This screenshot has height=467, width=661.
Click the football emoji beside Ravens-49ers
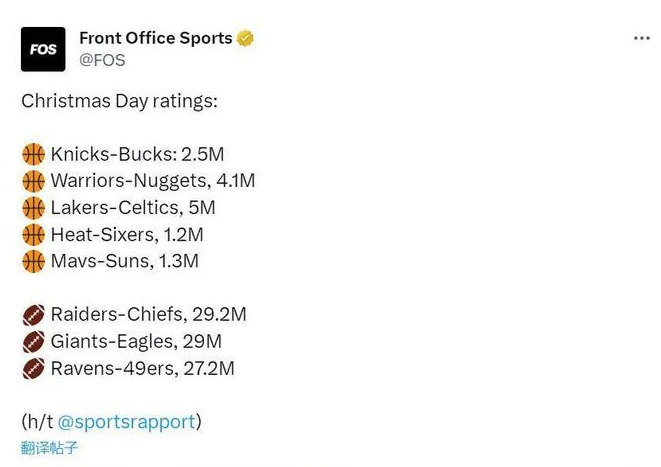[33, 369]
